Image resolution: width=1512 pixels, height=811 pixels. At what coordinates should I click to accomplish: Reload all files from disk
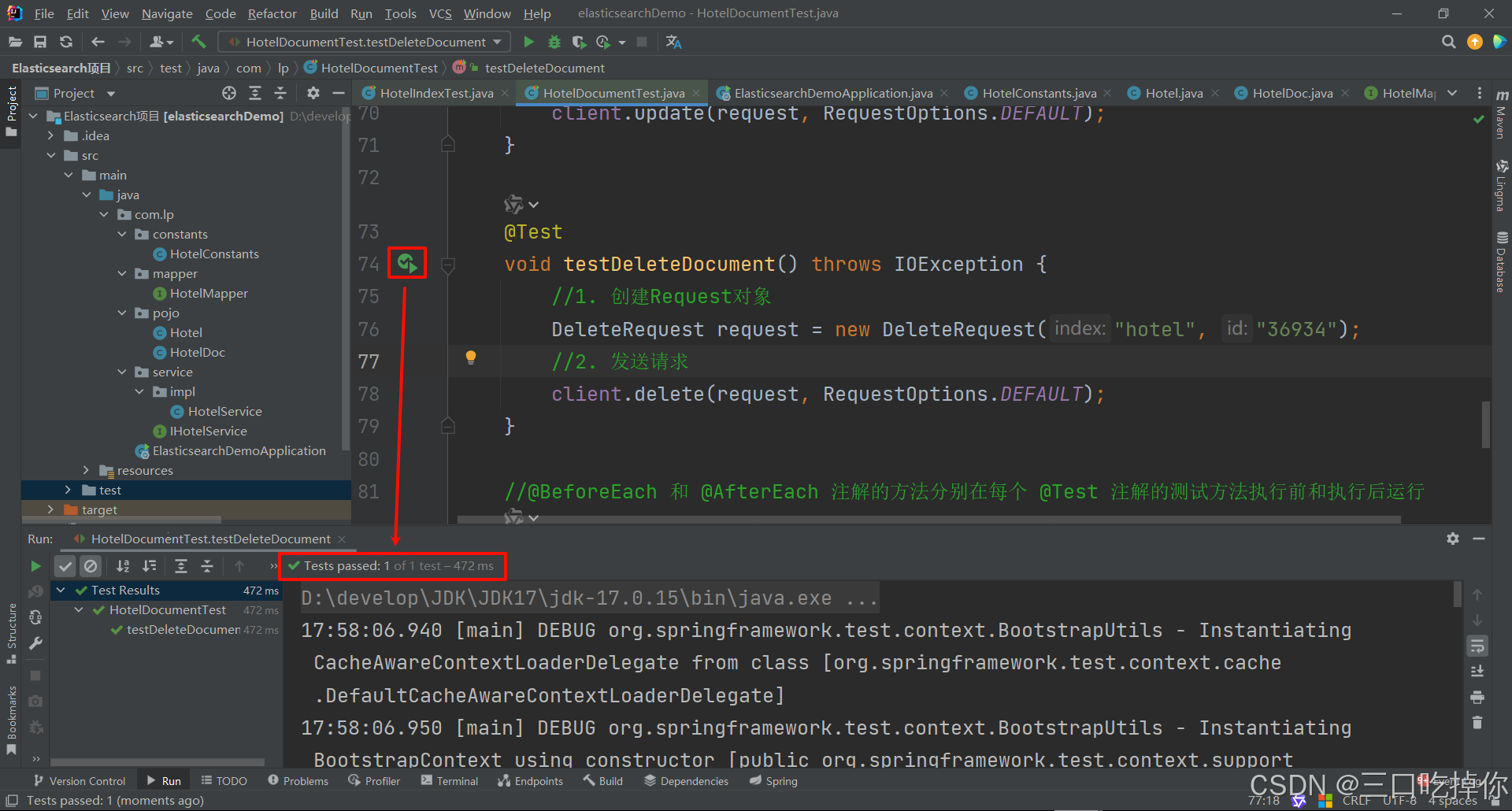(66, 42)
